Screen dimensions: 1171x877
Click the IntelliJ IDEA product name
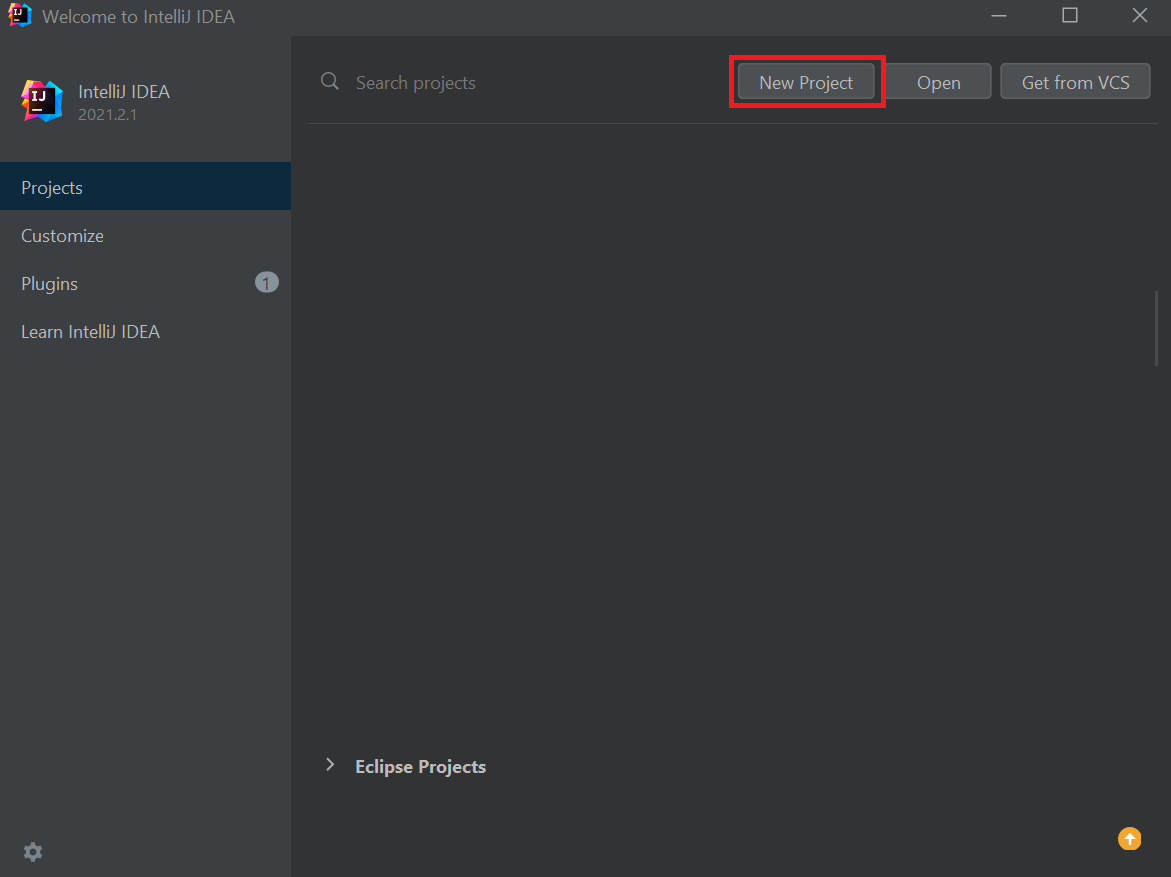(x=124, y=92)
